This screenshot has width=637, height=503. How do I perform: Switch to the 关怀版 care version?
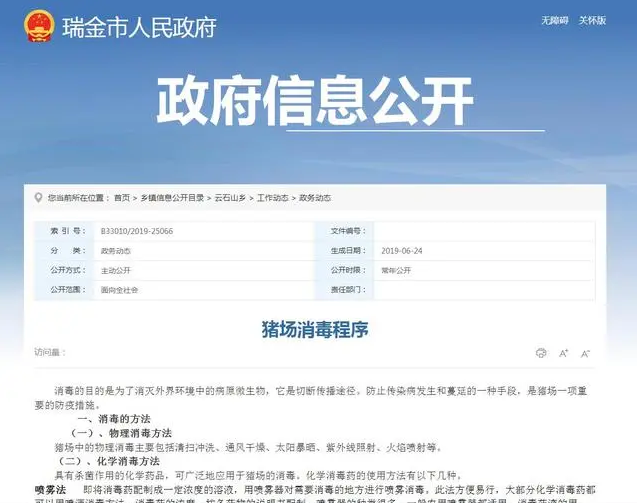coord(592,20)
